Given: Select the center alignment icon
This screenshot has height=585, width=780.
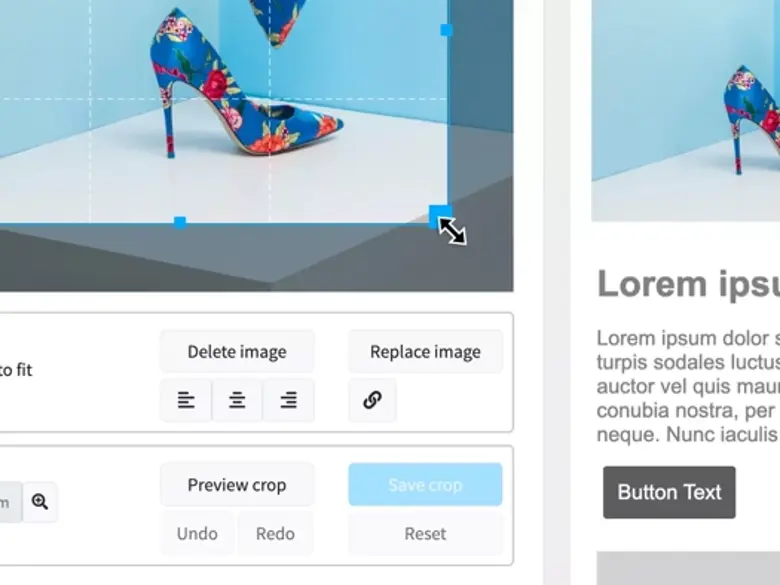Looking at the screenshot, I should 237,400.
